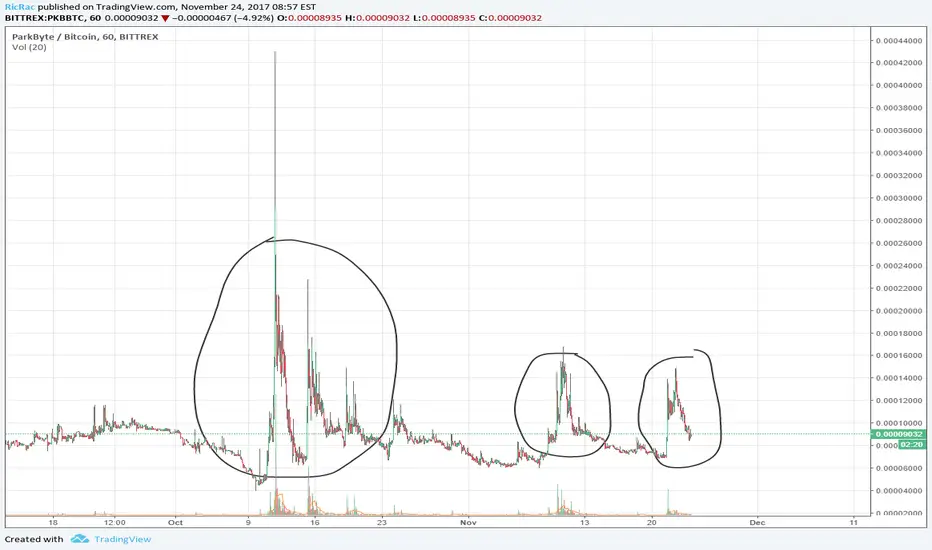
Task: Click the Oct label on time axis
Action: point(175,523)
